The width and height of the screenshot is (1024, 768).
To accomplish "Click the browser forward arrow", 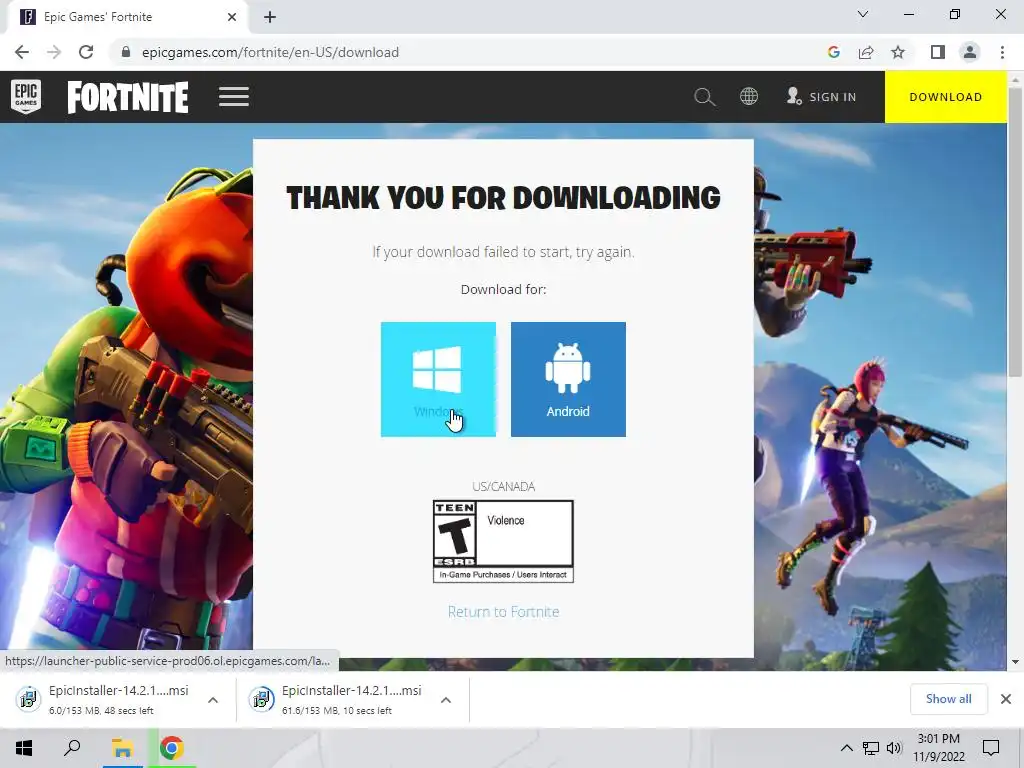I will (x=54, y=52).
